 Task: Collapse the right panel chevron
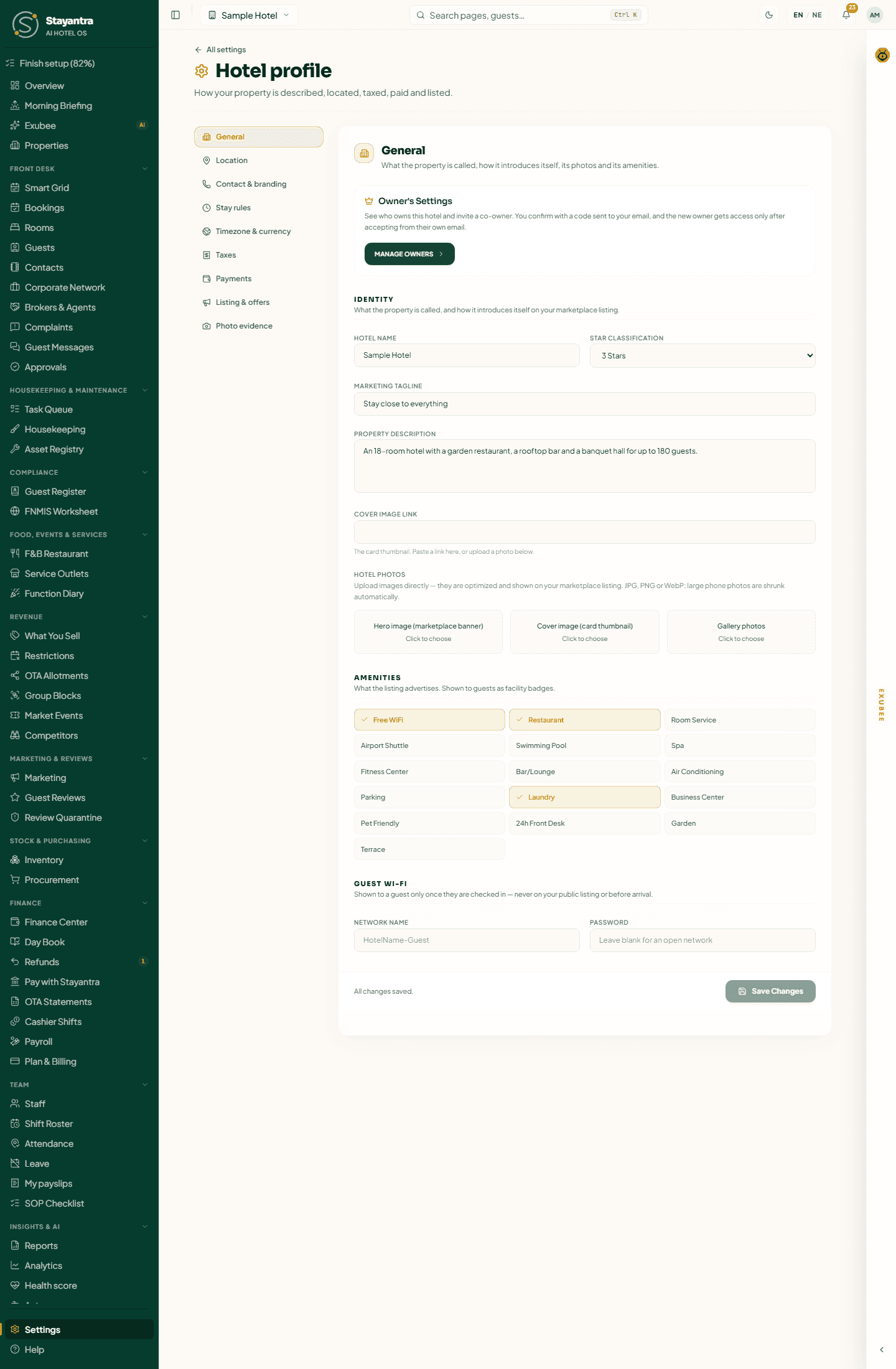tap(882, 1350)
